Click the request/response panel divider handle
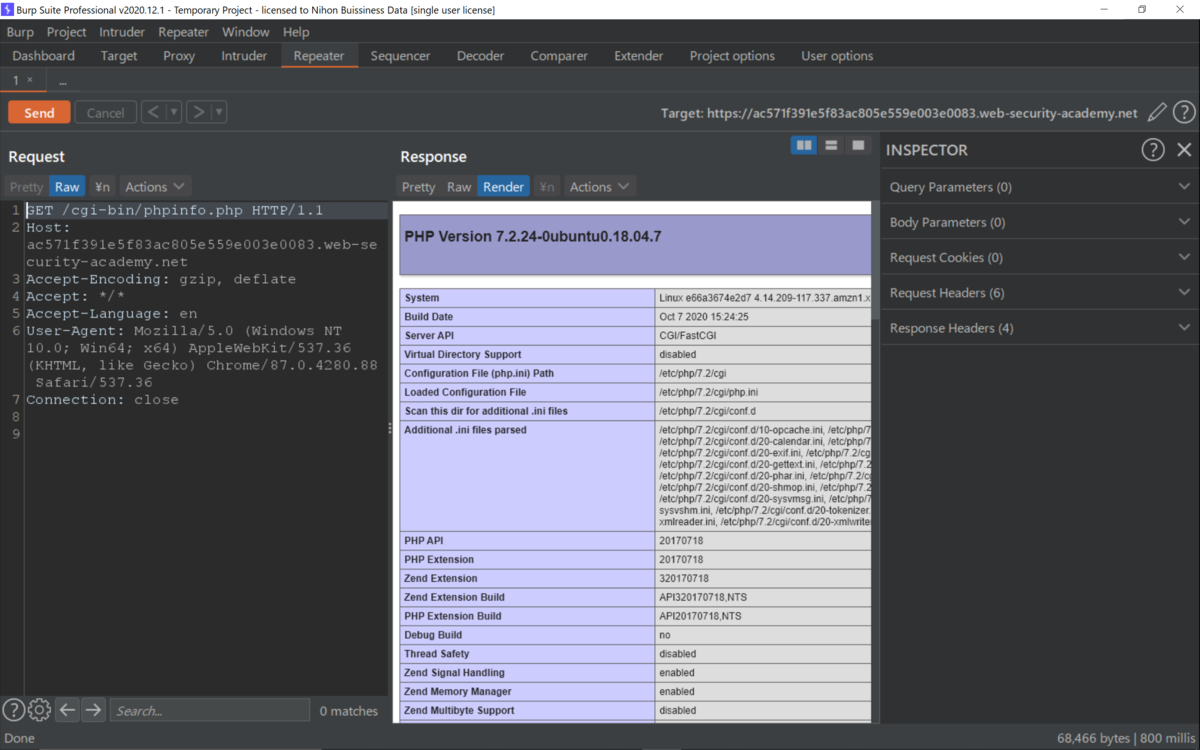 [x=390, y=428]
